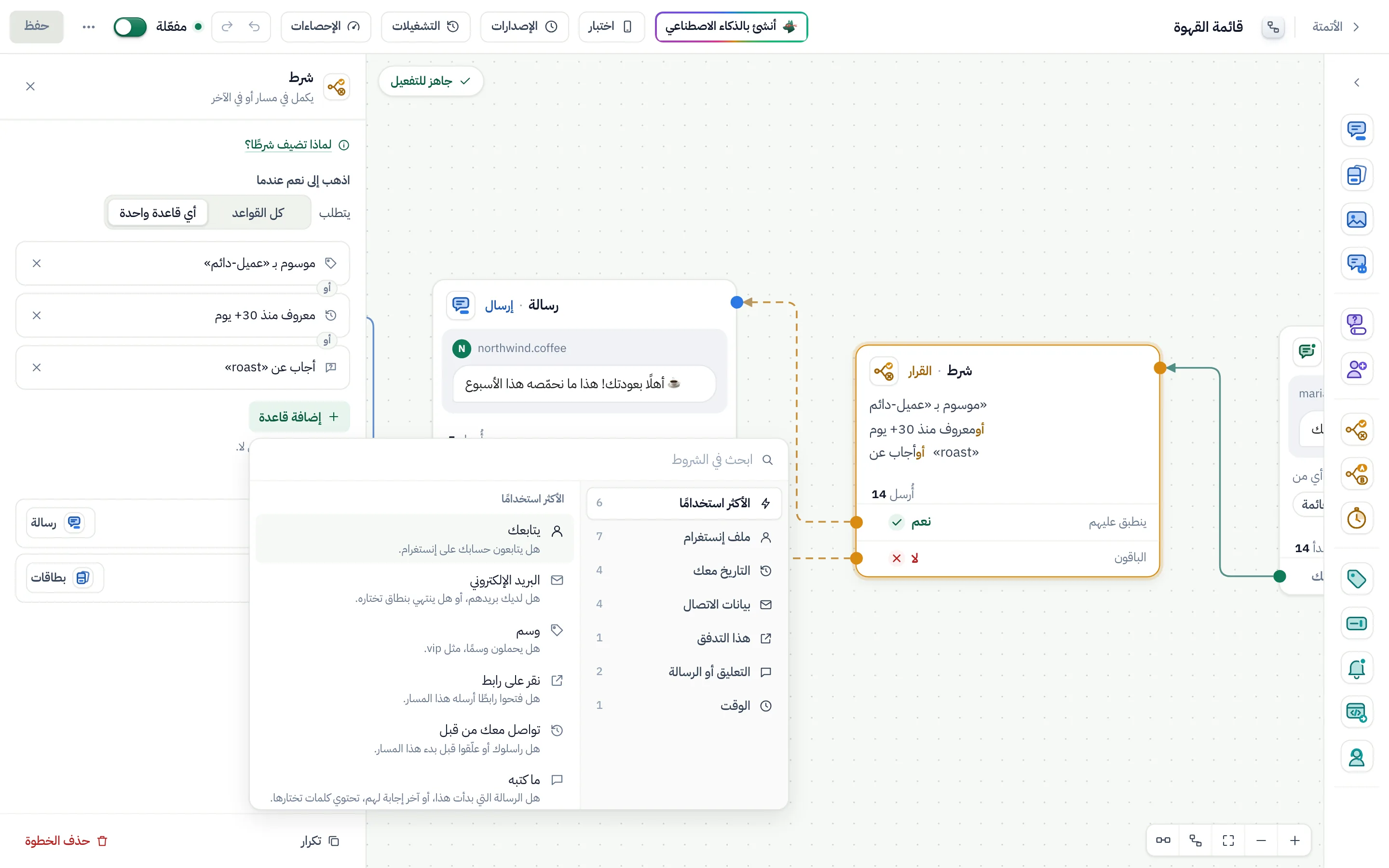The image size is (1389, 868).
Task: Select the timer/delay icon in the sidebar
Action: (x=1356, y=518)
